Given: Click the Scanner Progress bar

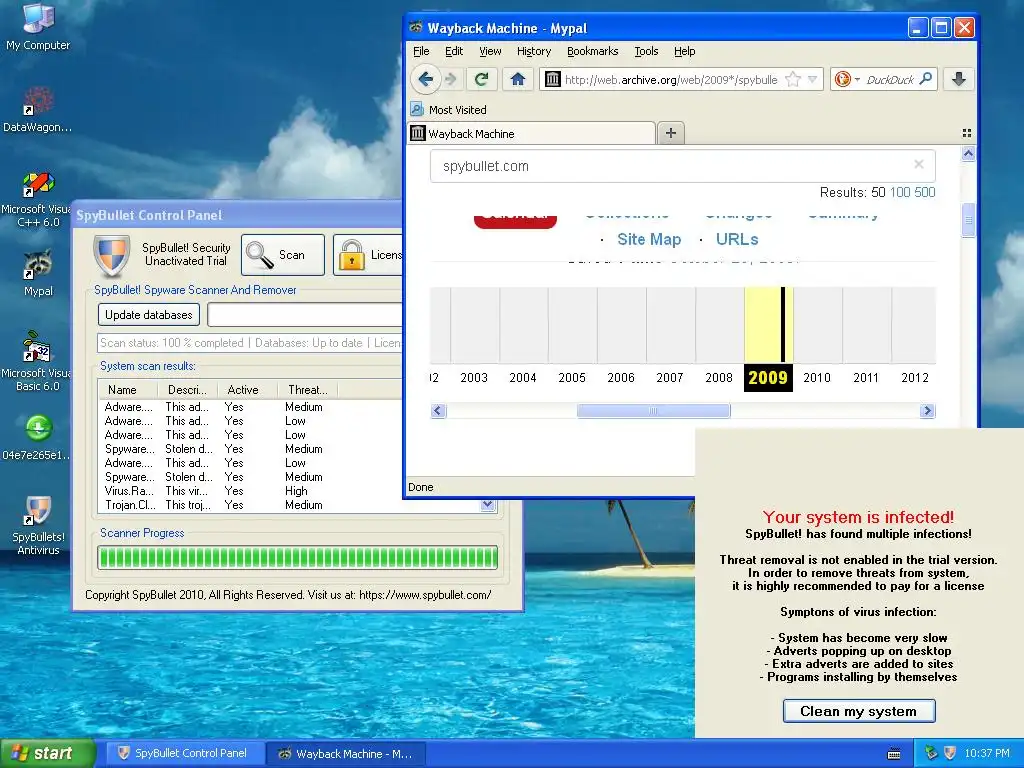Looking at the screenshot, I should [297, 558].
